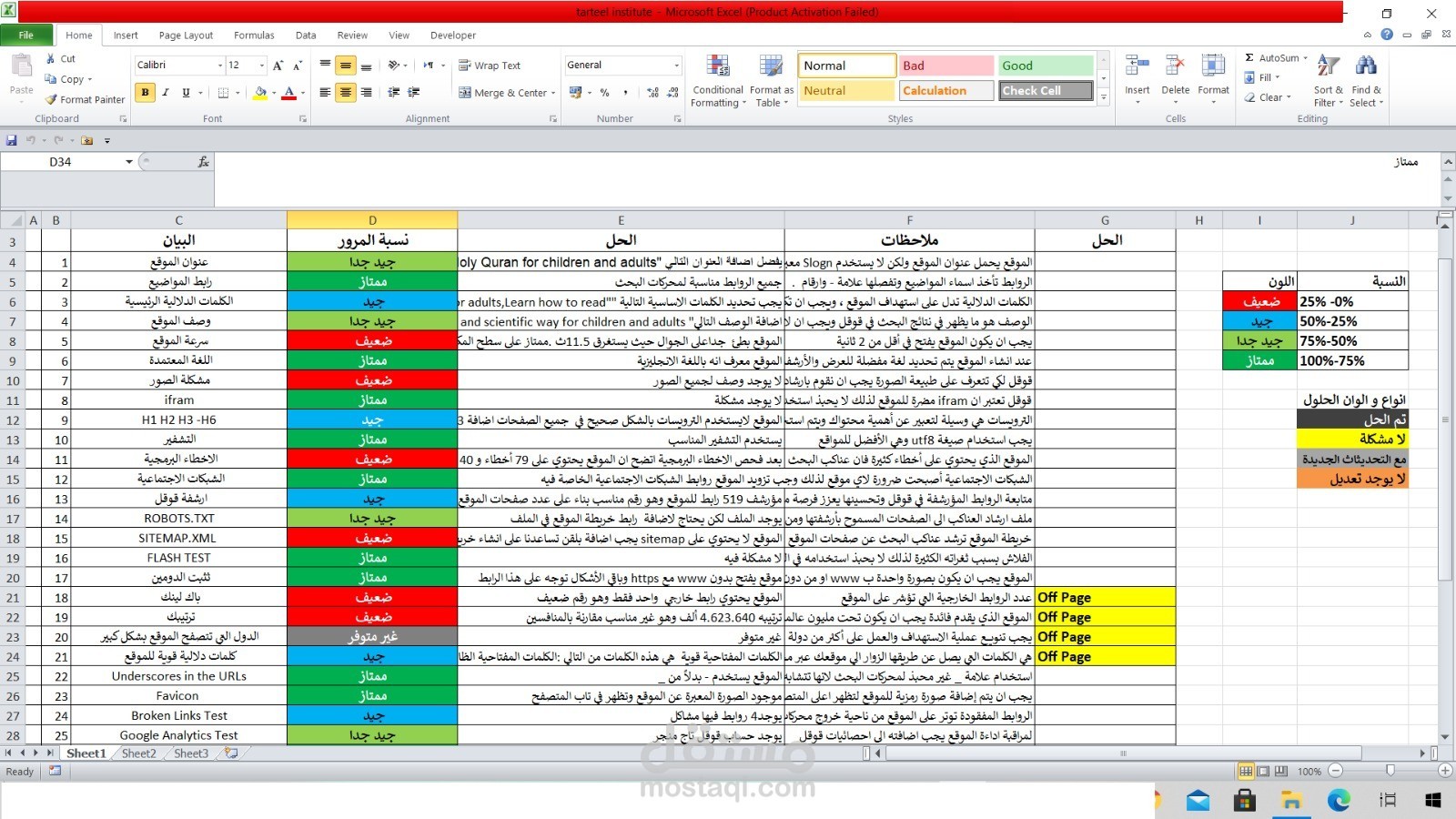Click Accounting Number Format icon
1456x819 pixels.
575,92
